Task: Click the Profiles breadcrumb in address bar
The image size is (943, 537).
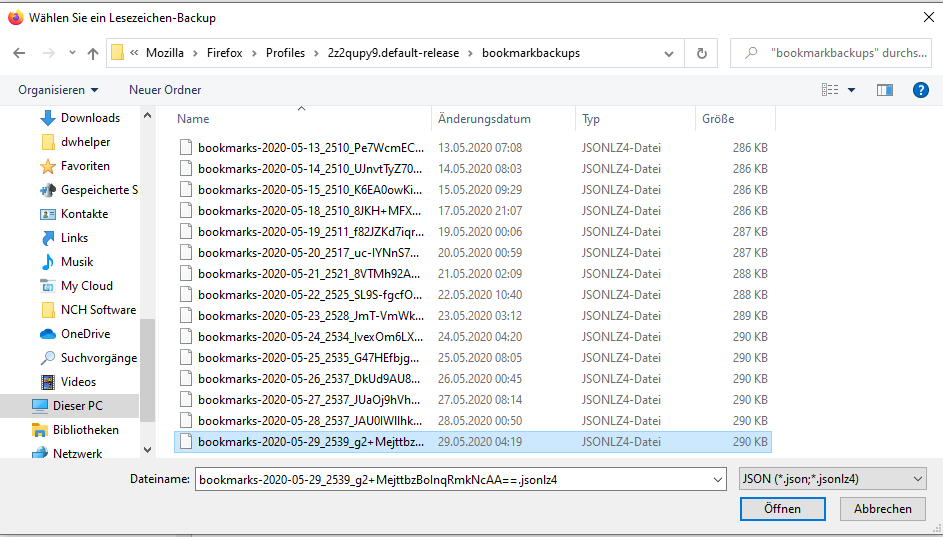Action: [x=285, y=53]
